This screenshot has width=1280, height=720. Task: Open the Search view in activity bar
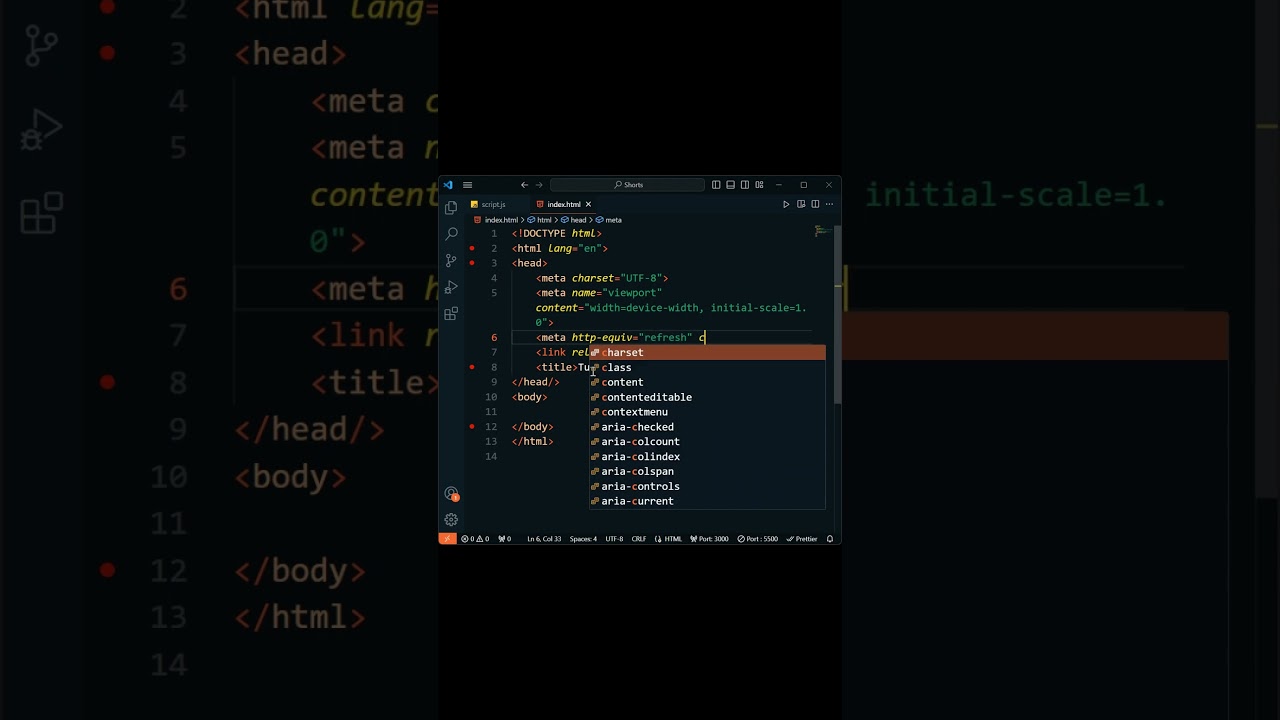coord(451,234)
